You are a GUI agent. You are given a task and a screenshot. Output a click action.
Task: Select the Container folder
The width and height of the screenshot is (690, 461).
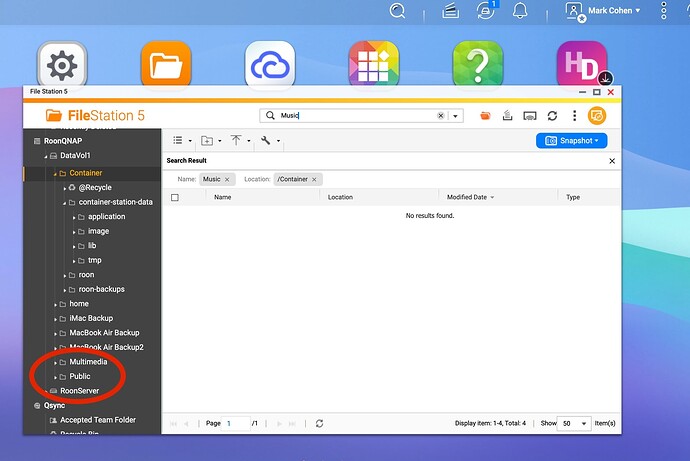[86, 173]
